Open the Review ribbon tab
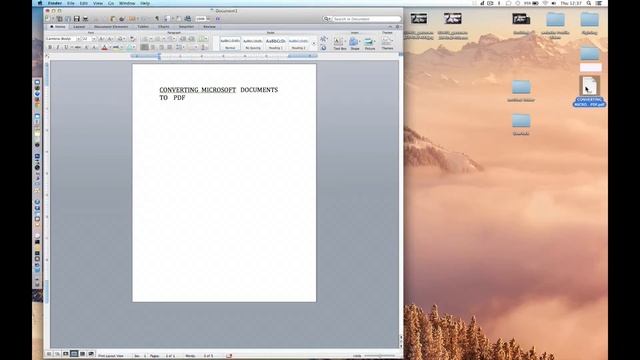 click(209, 27)
